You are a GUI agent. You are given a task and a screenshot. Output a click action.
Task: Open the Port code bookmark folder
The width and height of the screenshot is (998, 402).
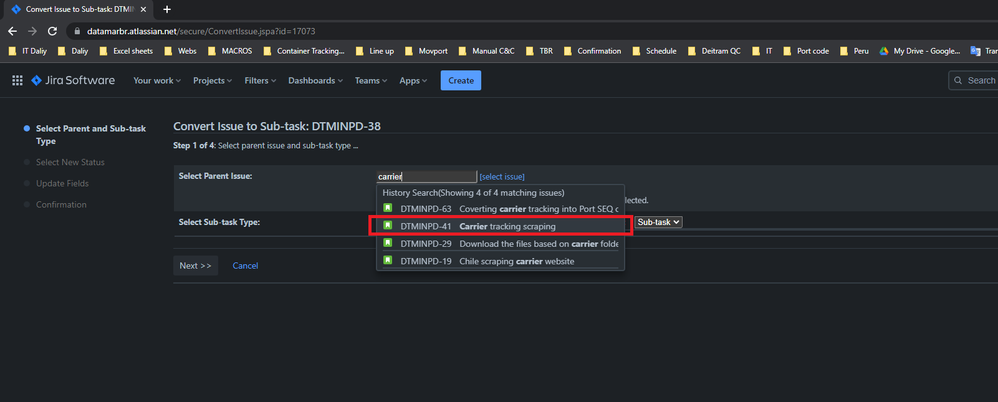click(x=806, y=51)
